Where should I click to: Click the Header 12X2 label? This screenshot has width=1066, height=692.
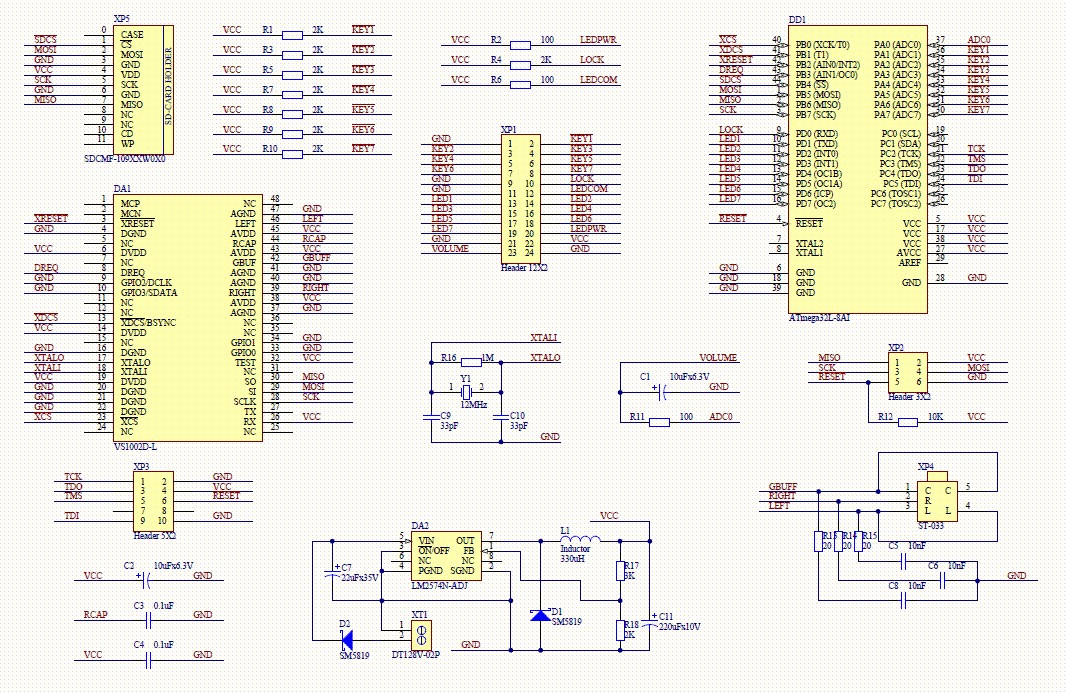[524, 268]
